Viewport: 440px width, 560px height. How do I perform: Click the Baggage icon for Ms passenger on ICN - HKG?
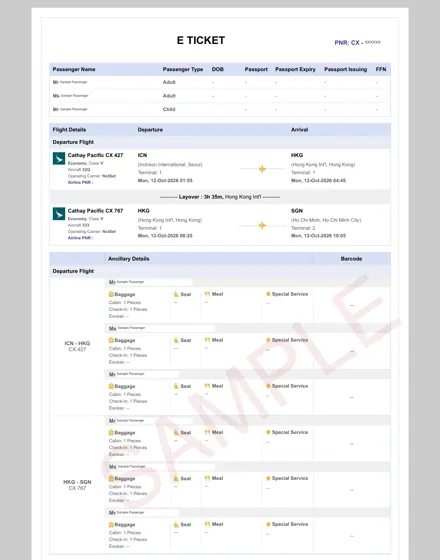(111, 340)
